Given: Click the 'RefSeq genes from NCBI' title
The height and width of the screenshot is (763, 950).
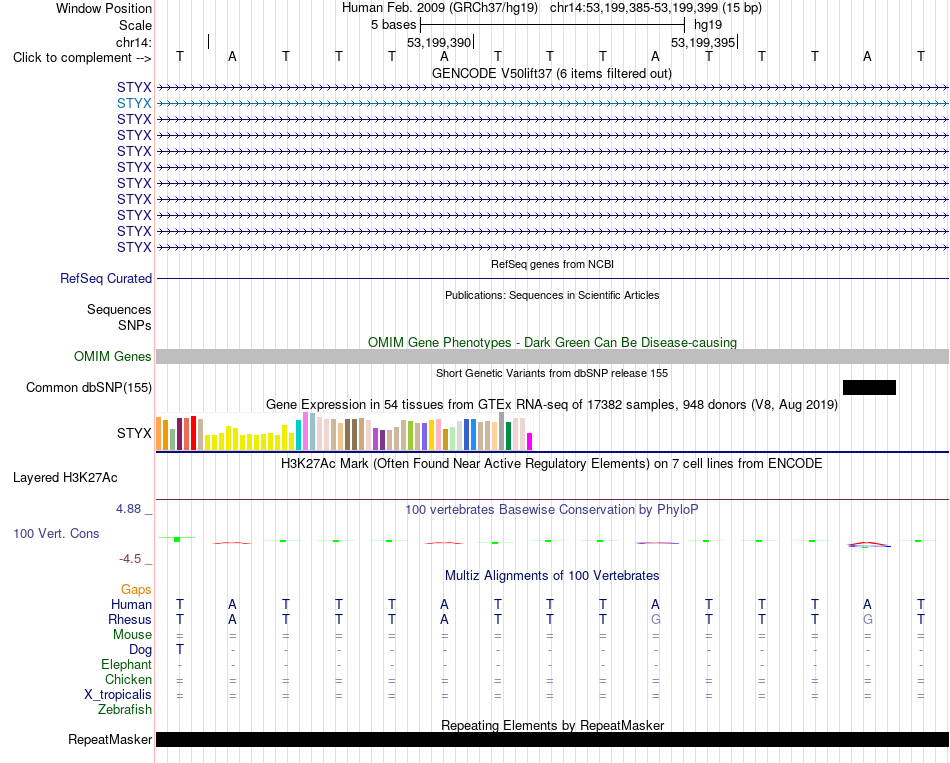Looking at the screenshot, I should 552,264.
